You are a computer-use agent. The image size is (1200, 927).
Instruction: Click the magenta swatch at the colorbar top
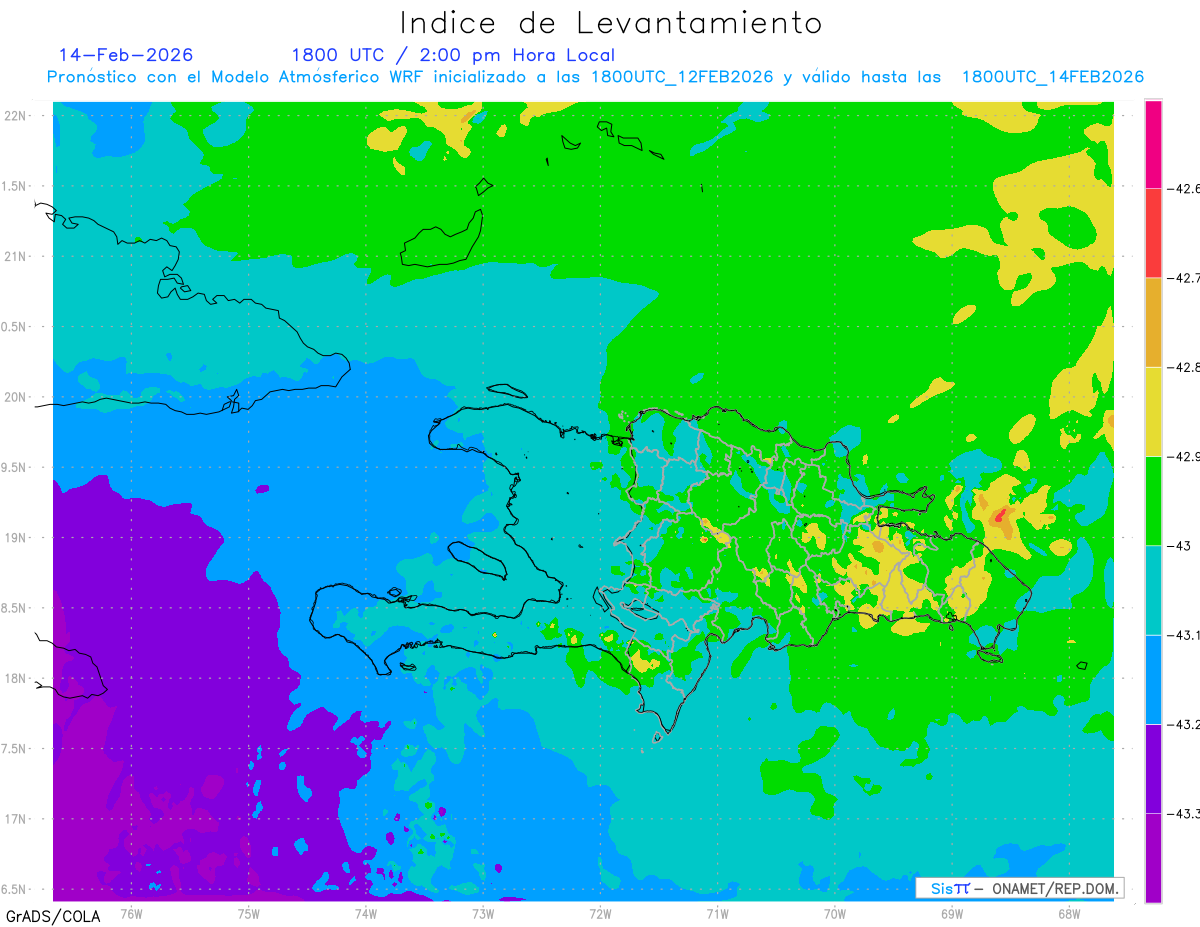pos(1153,144)
